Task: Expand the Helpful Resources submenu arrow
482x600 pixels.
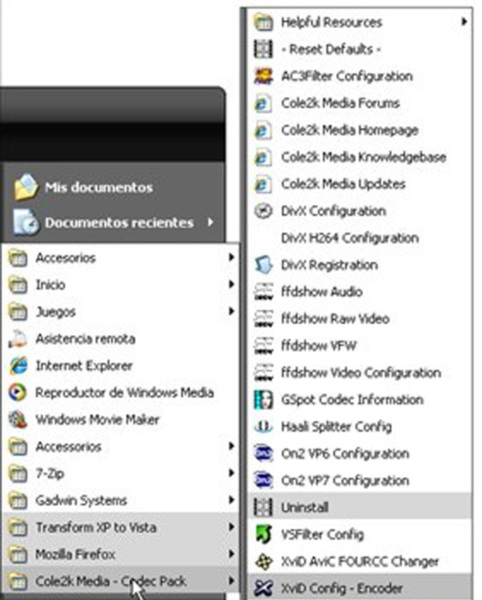Action: (464, 21)
